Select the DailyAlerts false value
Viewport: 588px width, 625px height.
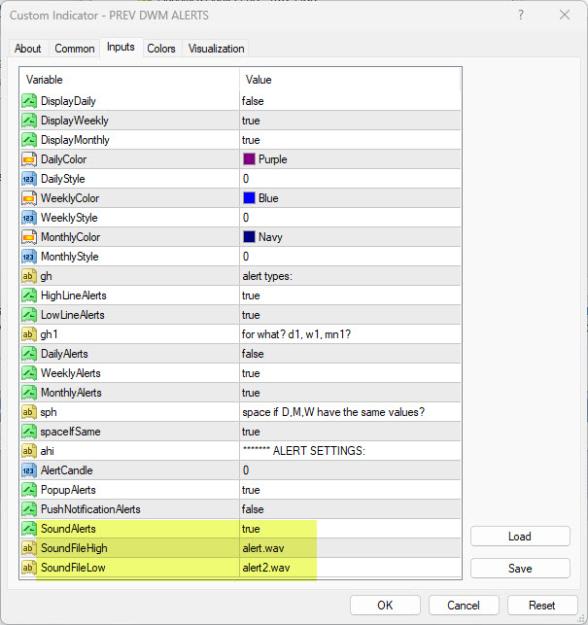click(350, 354)
